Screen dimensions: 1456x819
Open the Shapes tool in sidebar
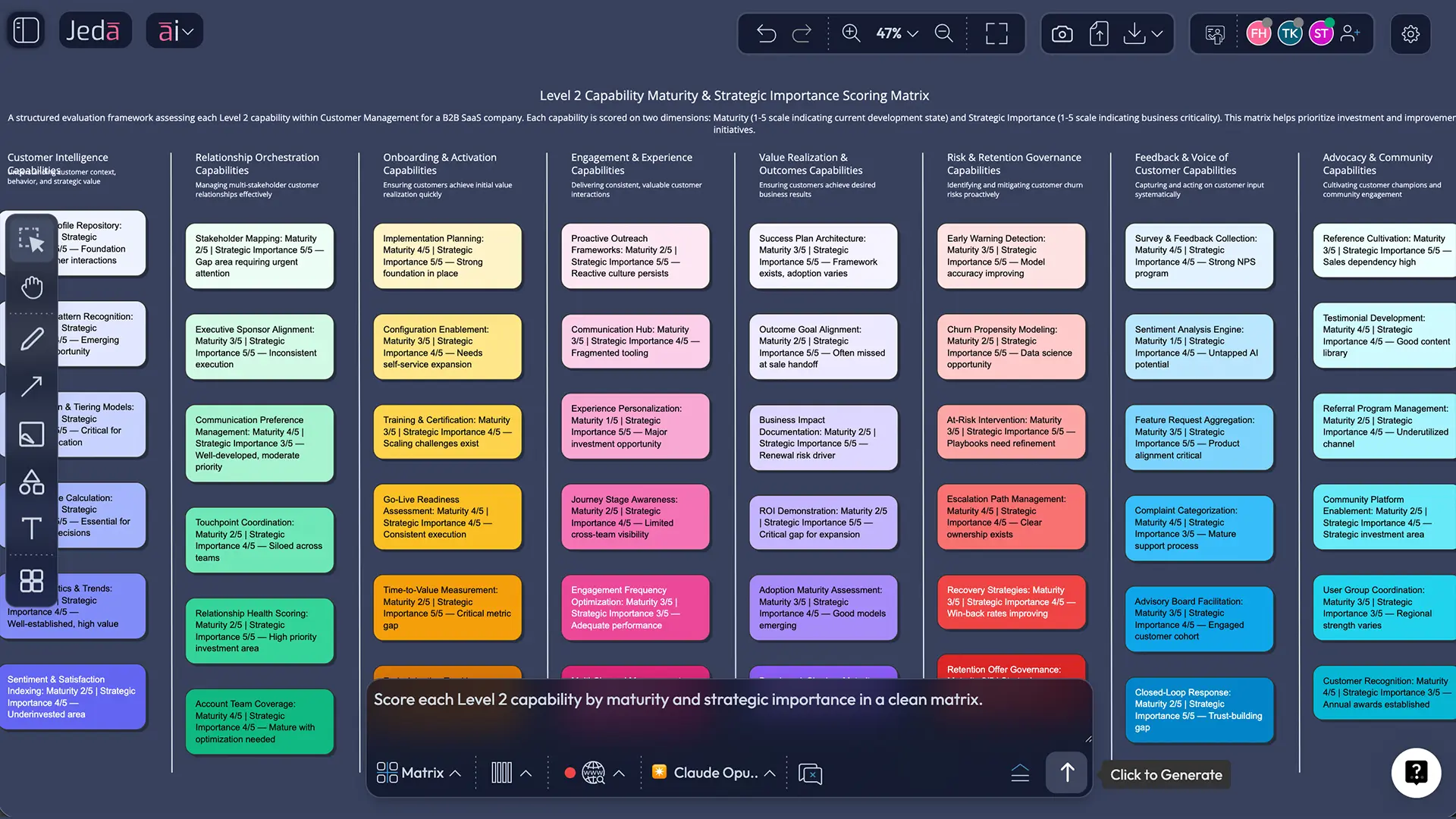pyautogui.click(x=31, y=482)
